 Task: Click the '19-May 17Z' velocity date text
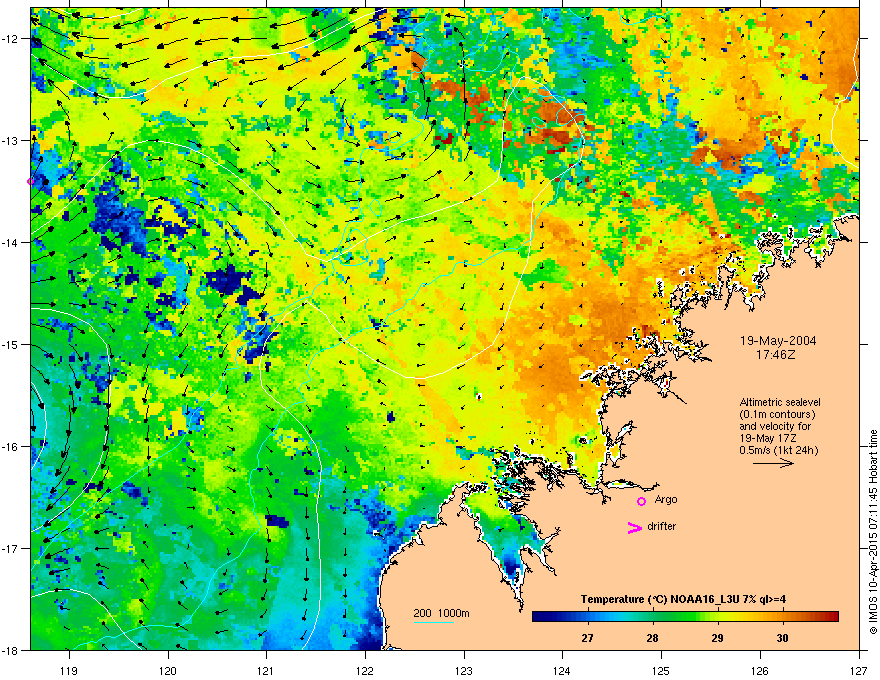pyautogui.click(x=764, y=438)
